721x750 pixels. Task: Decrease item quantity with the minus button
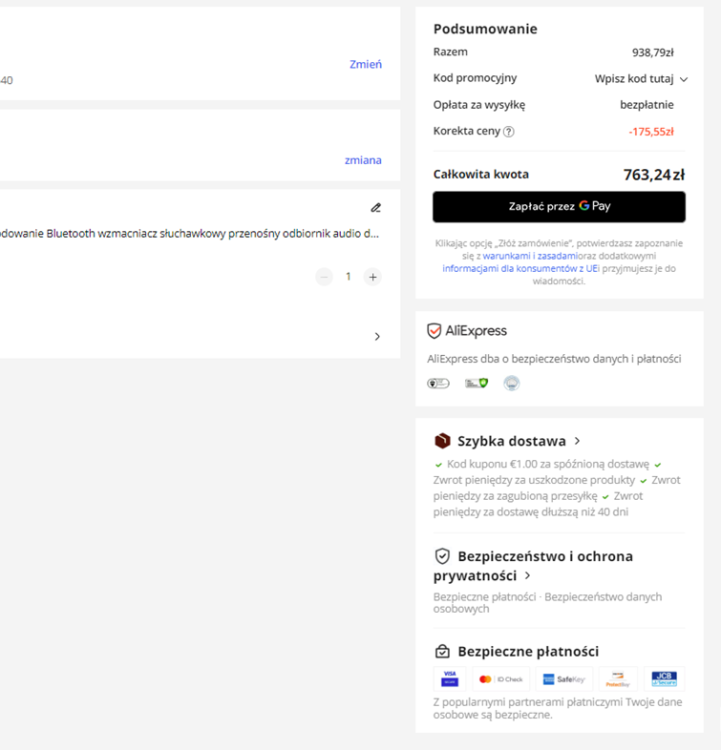324,277
